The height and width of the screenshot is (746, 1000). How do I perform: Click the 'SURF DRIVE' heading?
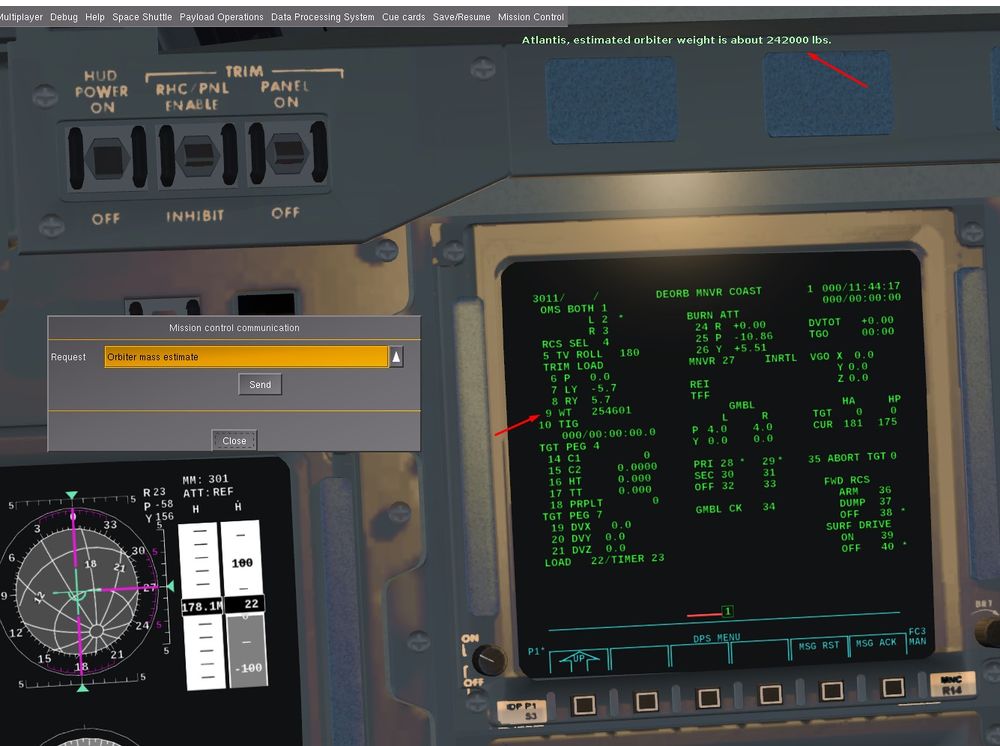pos(858,525)
